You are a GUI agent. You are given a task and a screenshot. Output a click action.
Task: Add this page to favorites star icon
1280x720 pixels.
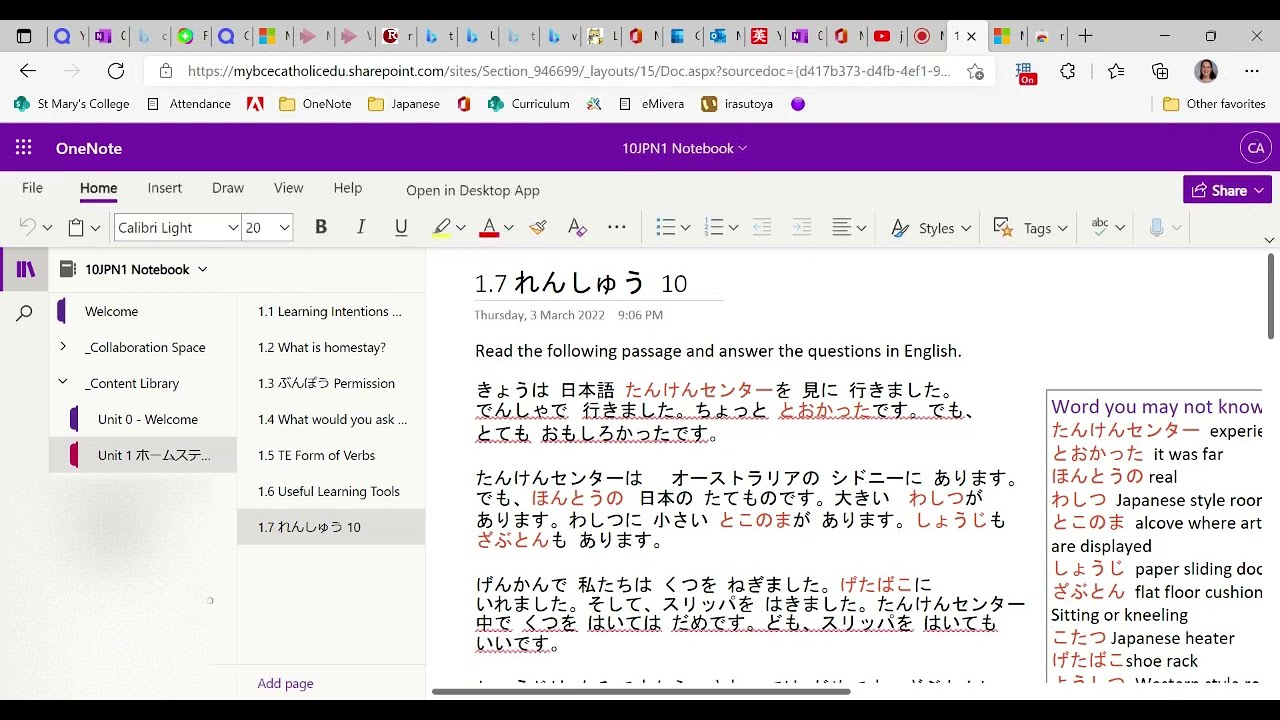point(975,71)
